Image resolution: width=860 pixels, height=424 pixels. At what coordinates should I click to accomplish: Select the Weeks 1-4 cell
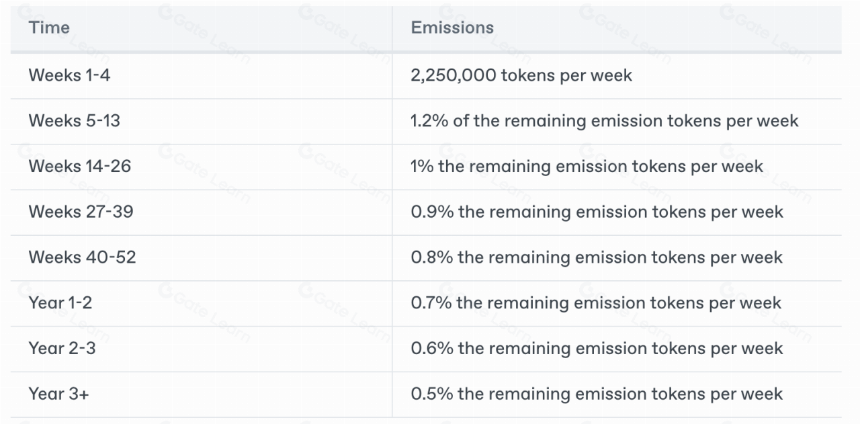(69, 75)
